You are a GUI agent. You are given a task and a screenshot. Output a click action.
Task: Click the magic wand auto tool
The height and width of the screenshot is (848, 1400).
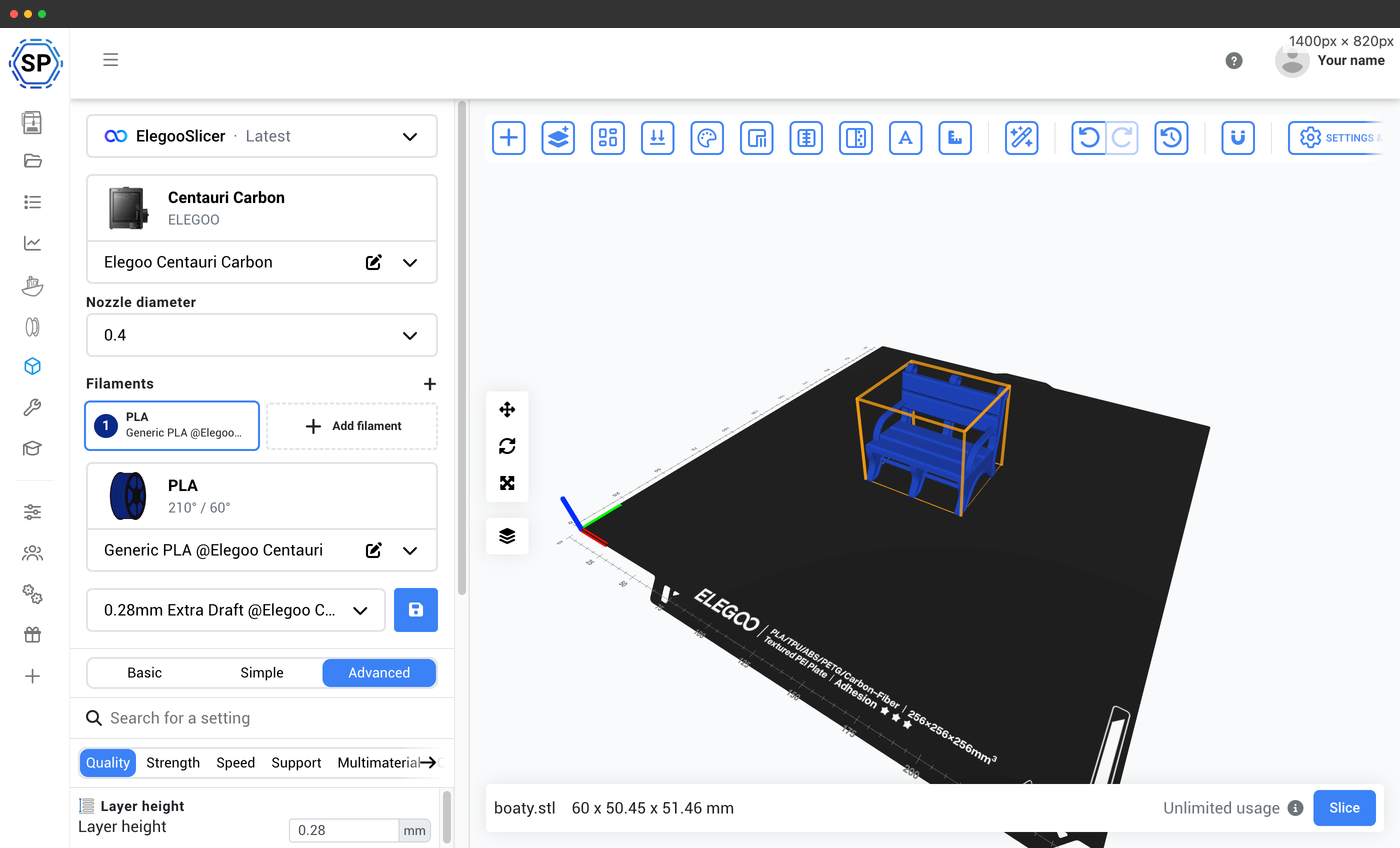[1021, 138]
